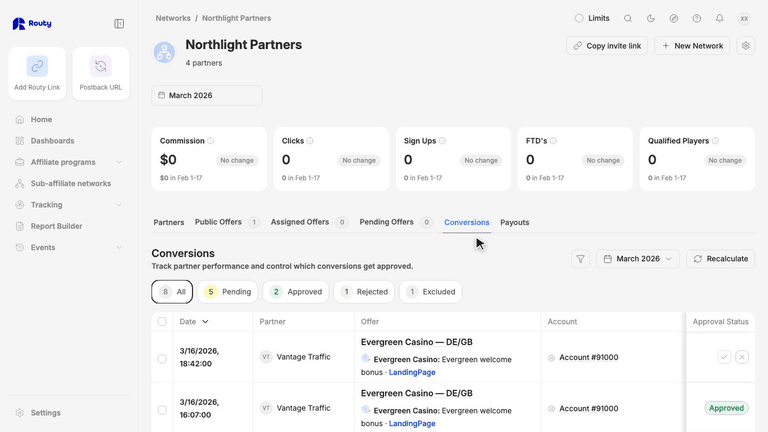Image resolution: width=768 pixels, height=432 pixels.
Task: Open Postback URL card
Action: [101, 73]
